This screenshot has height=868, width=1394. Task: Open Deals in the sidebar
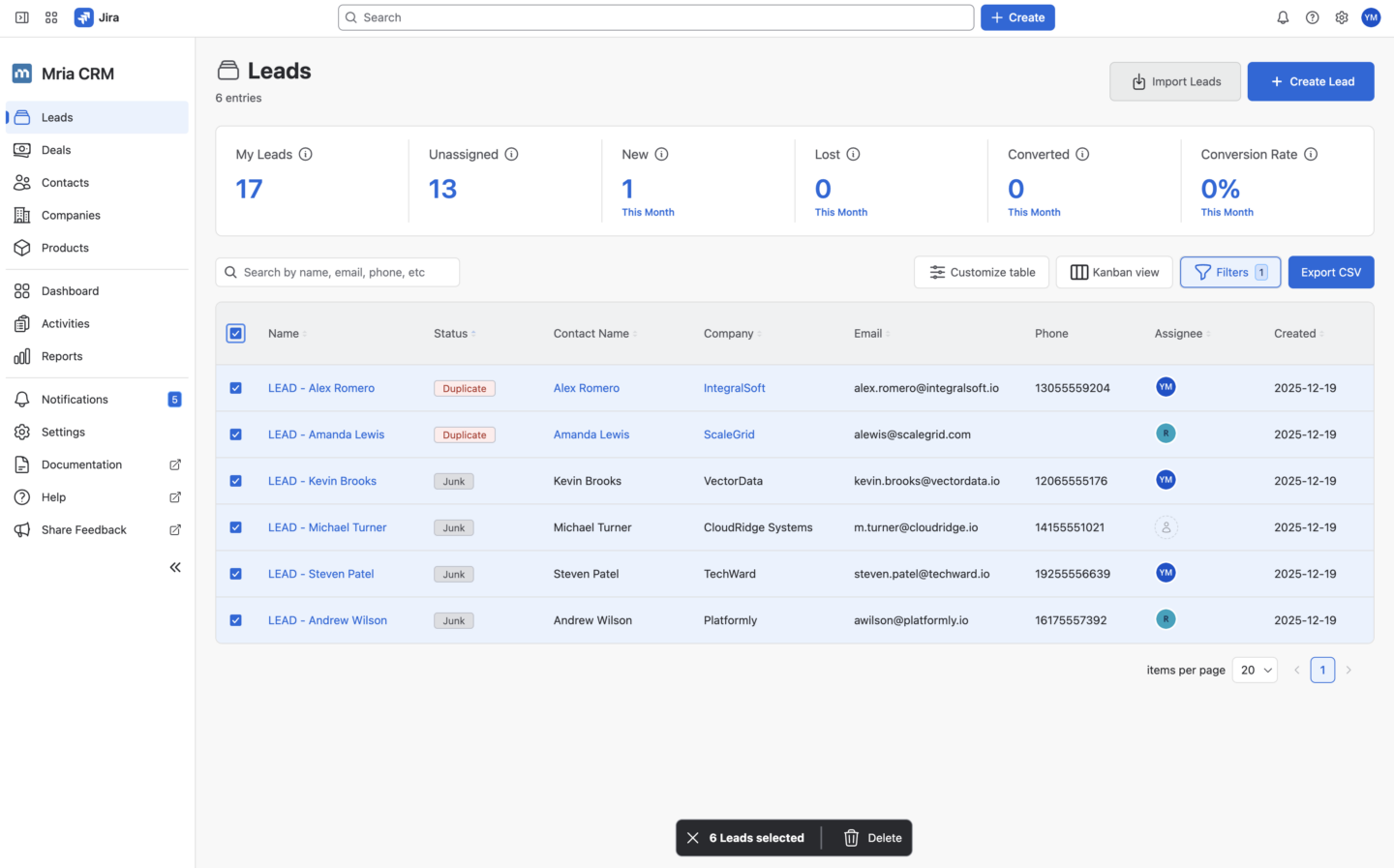97,150
